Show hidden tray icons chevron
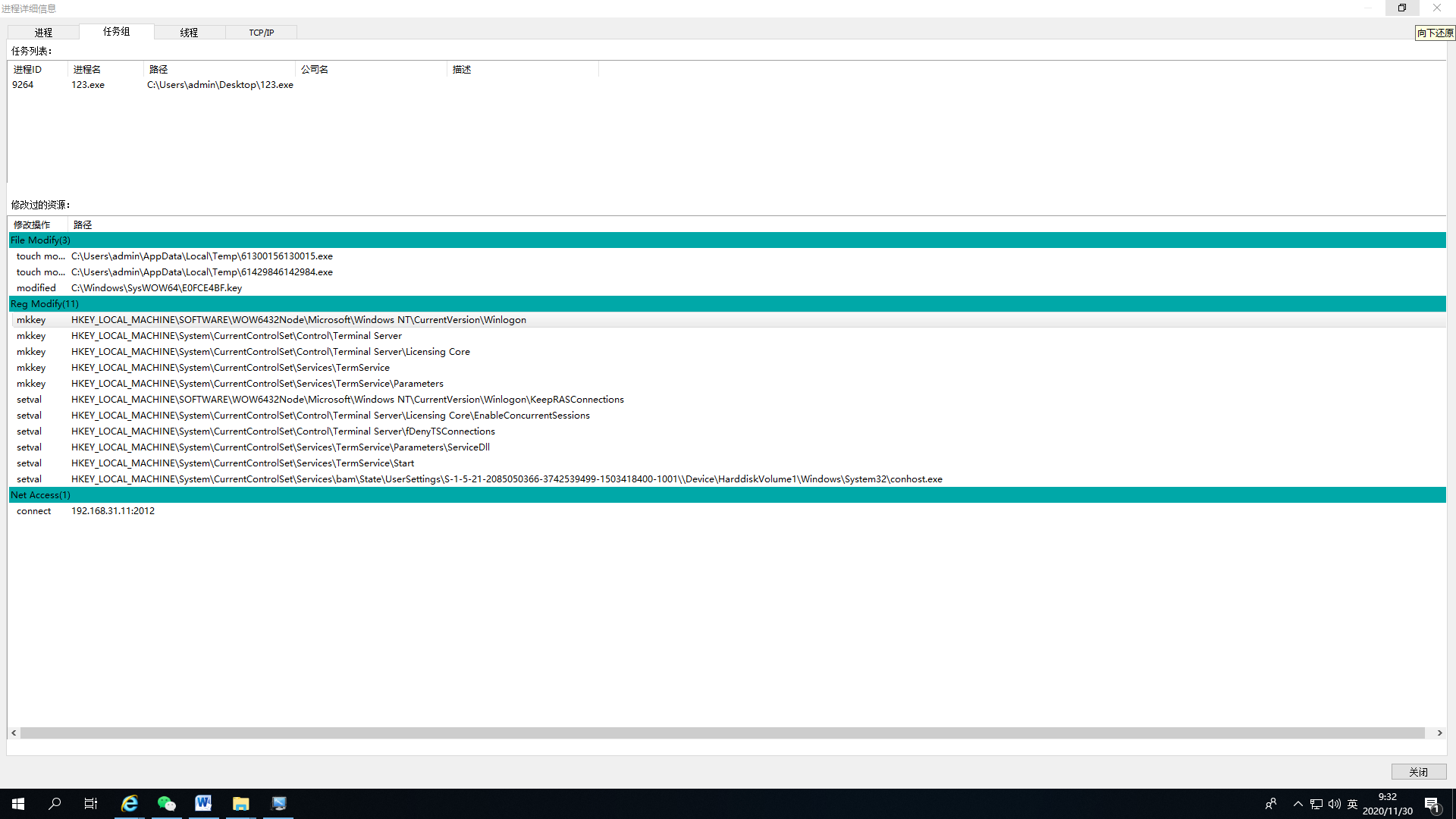Image resolution: width=1456 pixels, height=819 pixels. pos(1298,804)
